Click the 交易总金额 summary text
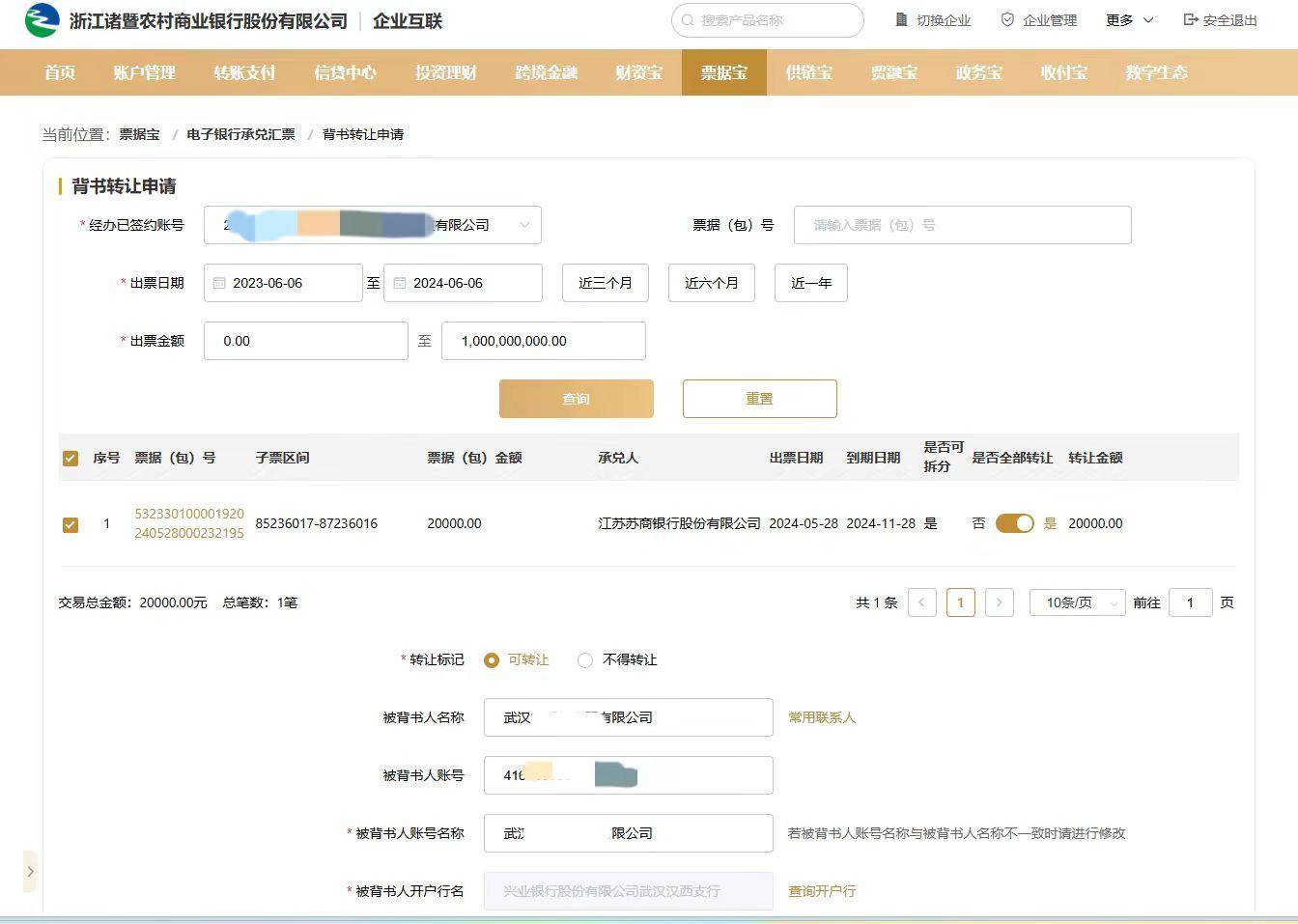 pyautogui.click(x=133, y=602)
